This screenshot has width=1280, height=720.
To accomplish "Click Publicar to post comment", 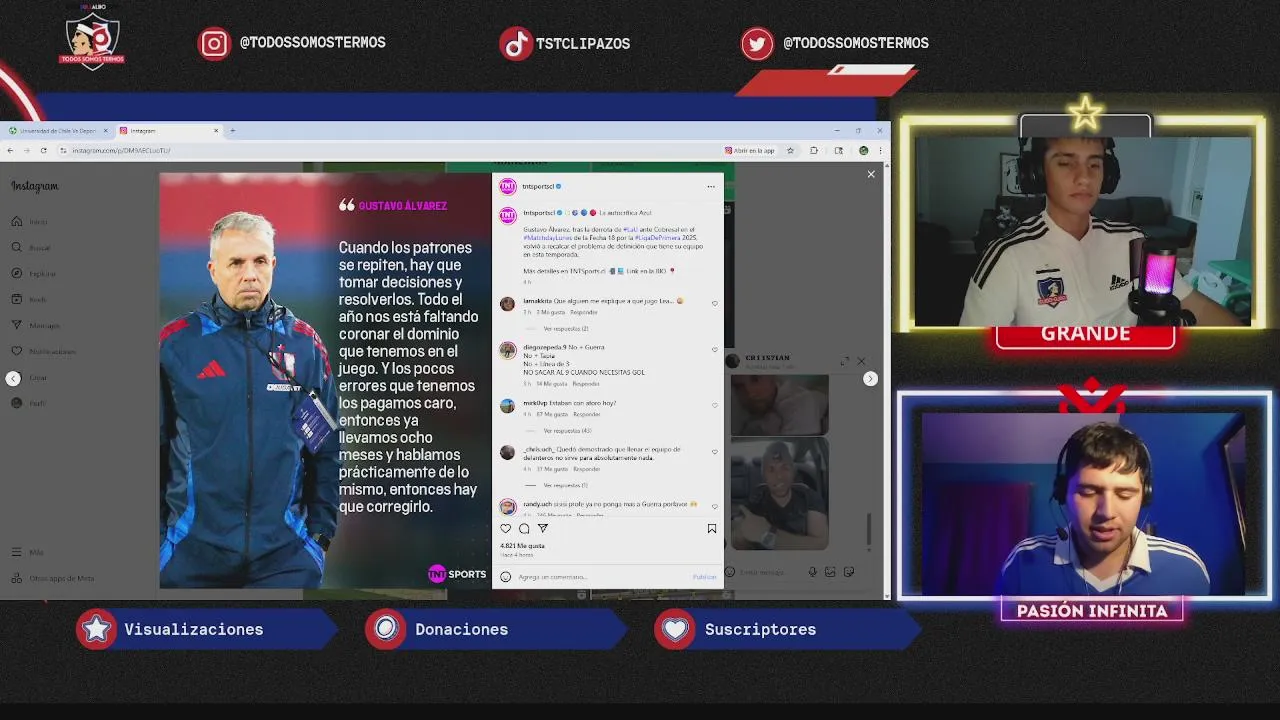I will (704, 577).
